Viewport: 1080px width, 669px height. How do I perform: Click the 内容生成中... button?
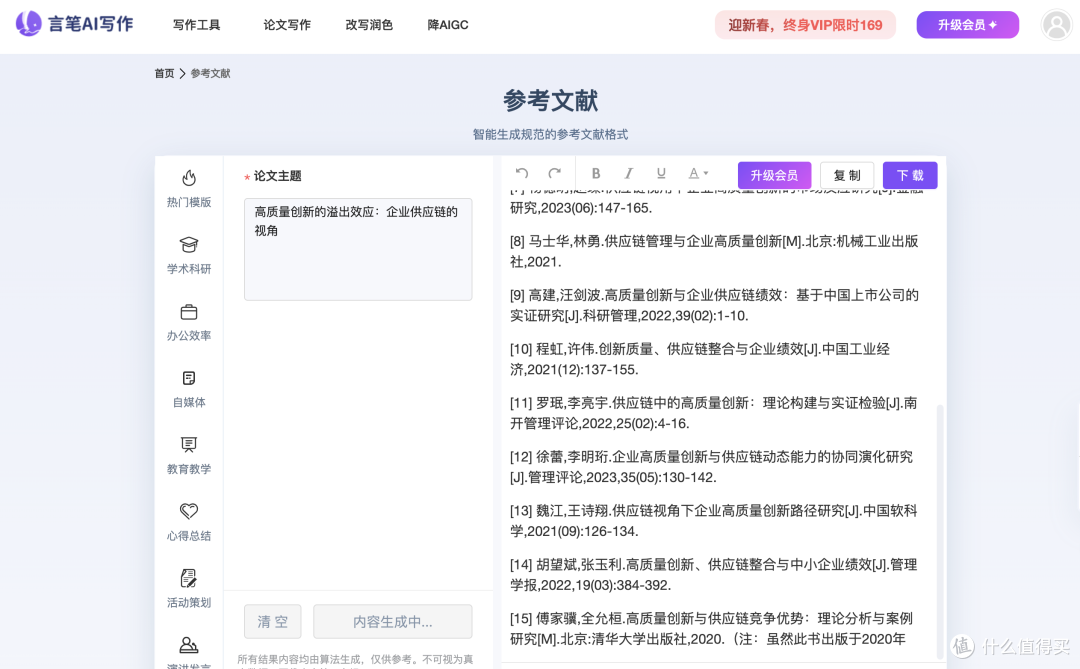[x=393, y=621]
